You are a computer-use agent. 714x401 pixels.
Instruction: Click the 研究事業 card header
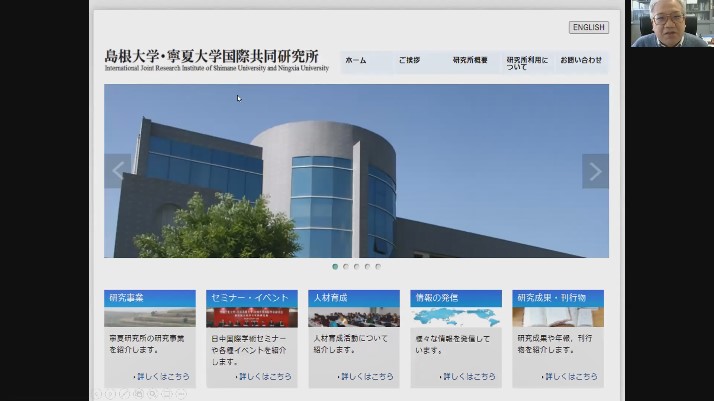tap(150, 298)
